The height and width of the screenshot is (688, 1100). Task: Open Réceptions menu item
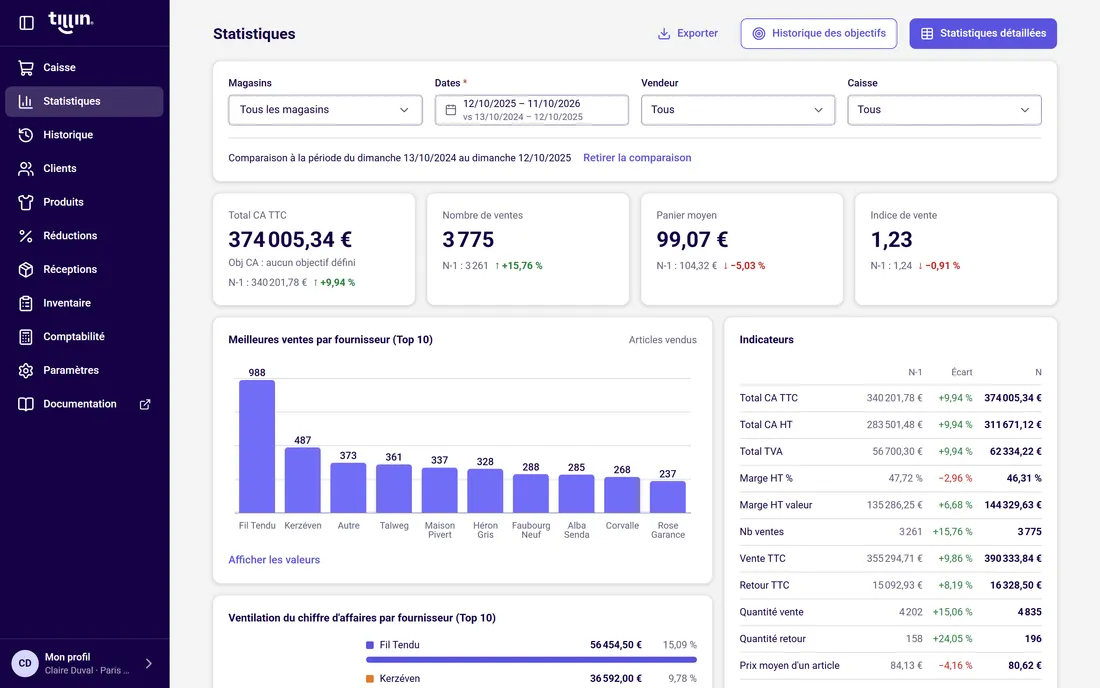(x=84, y=269)
